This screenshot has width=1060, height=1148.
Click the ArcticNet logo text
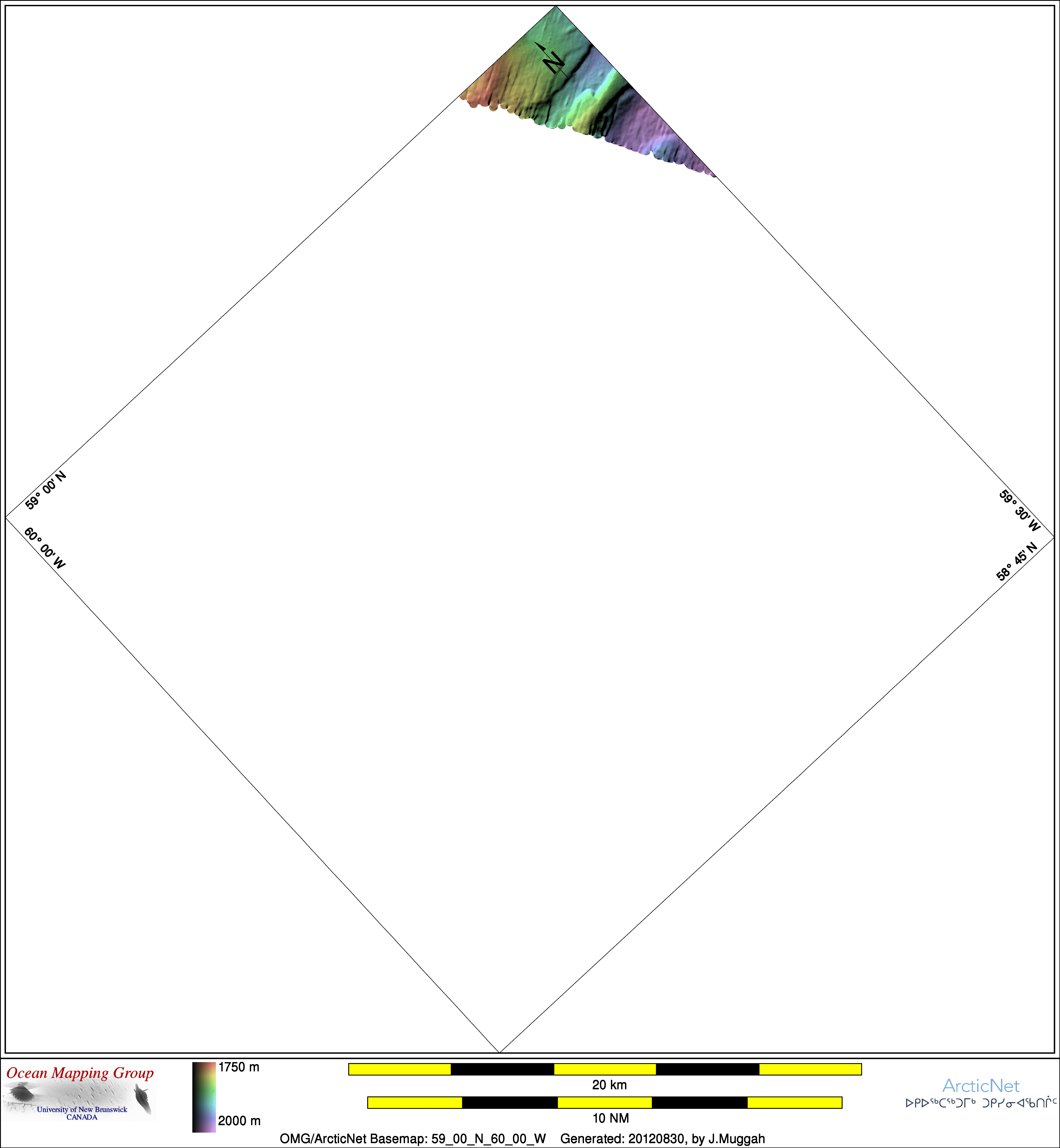(981, 1086)
